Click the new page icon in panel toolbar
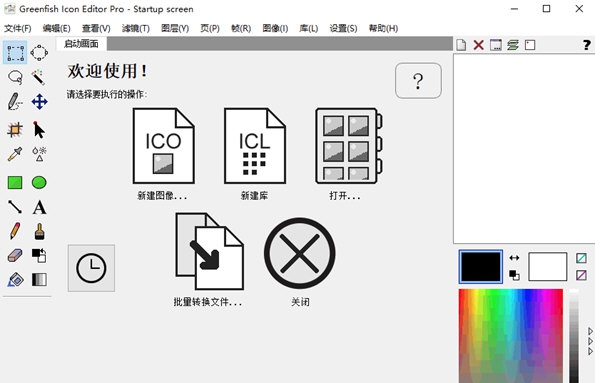603x383 pixels. 461,45
